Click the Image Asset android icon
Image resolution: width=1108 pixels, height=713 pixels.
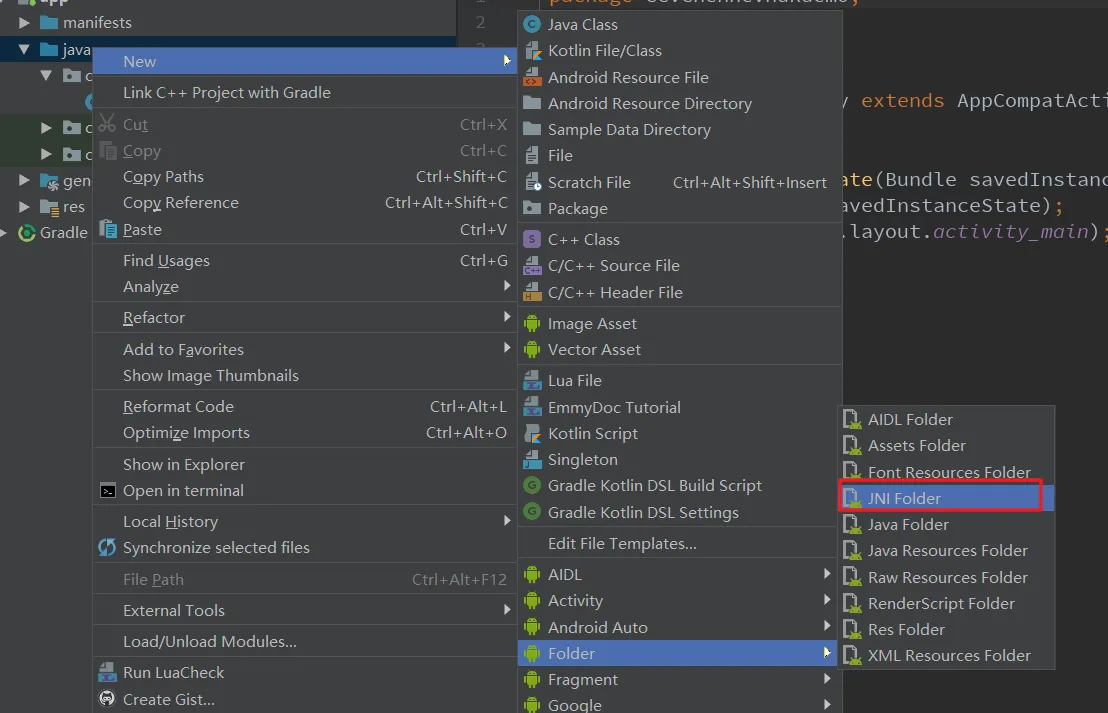532,324
